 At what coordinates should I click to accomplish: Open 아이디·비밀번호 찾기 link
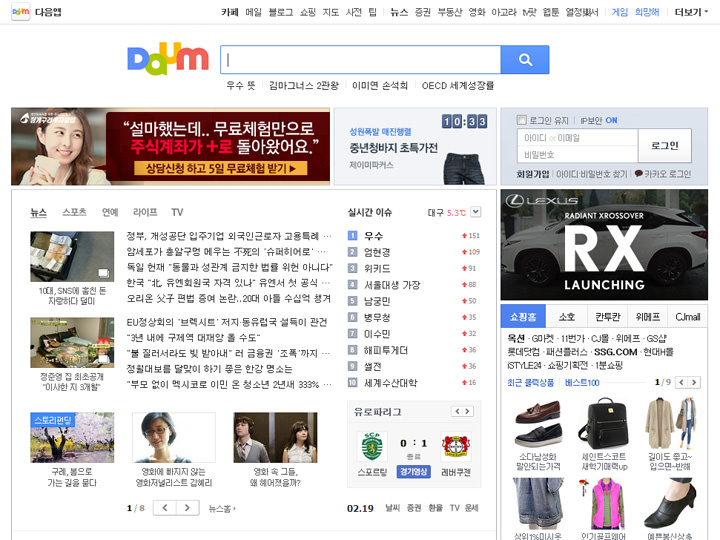pyautogui.click(x=591, y=174)
